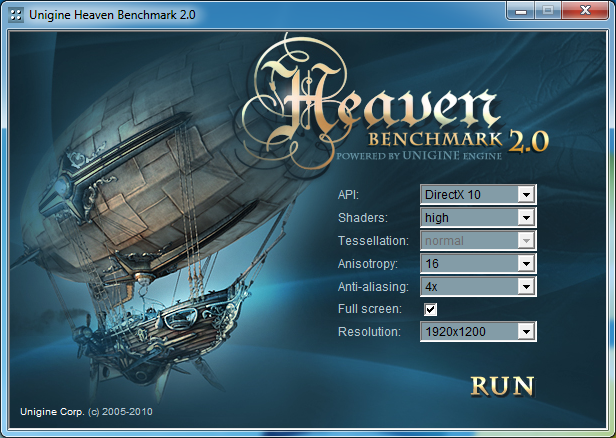Click the 'Anisotropy:' label
Image resolution: width=616 pixels, height=438 pixels.
(368, 264)
